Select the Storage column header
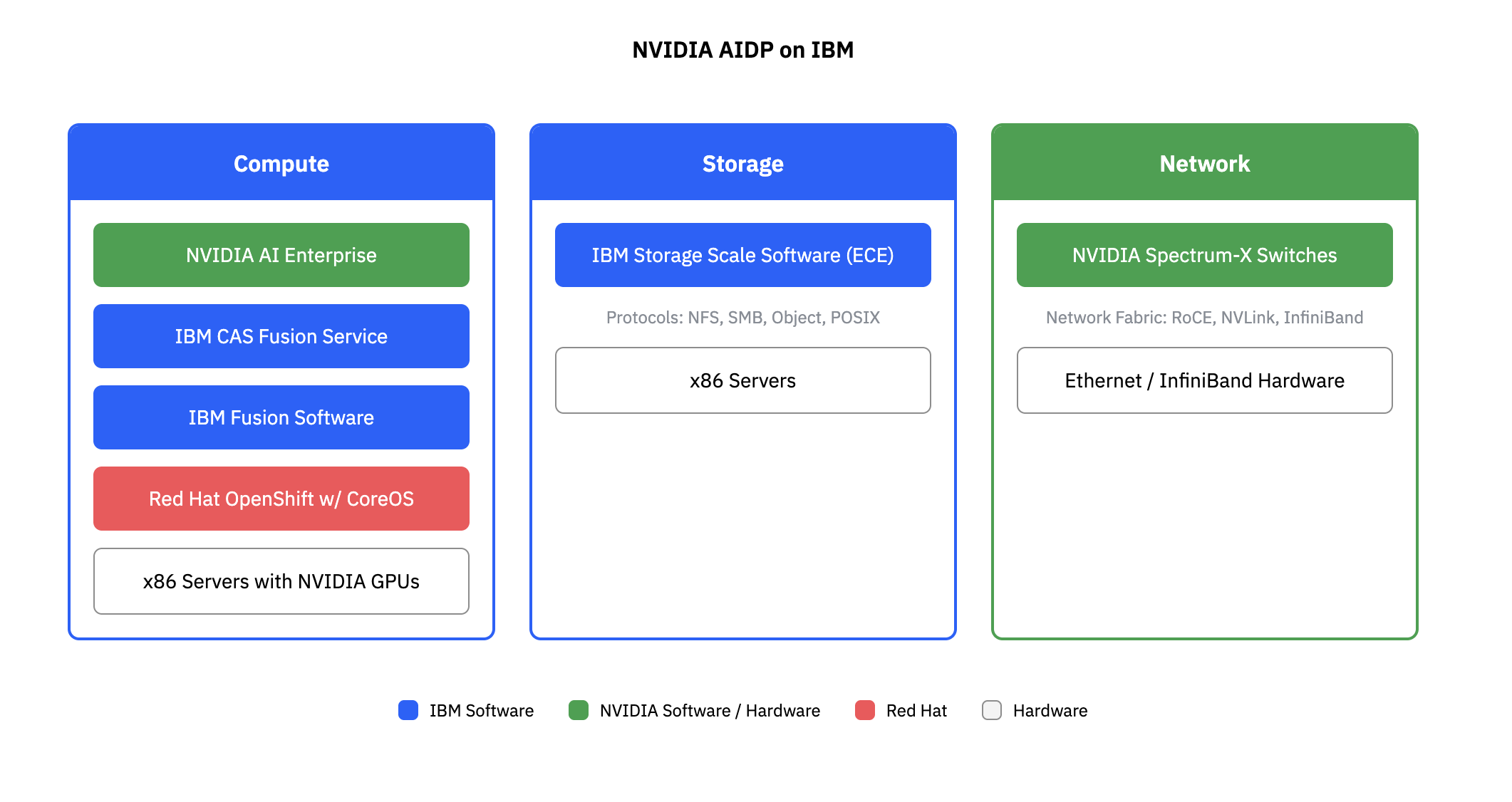This screenshot has height=802, width=1512. [x=743, y=163]
